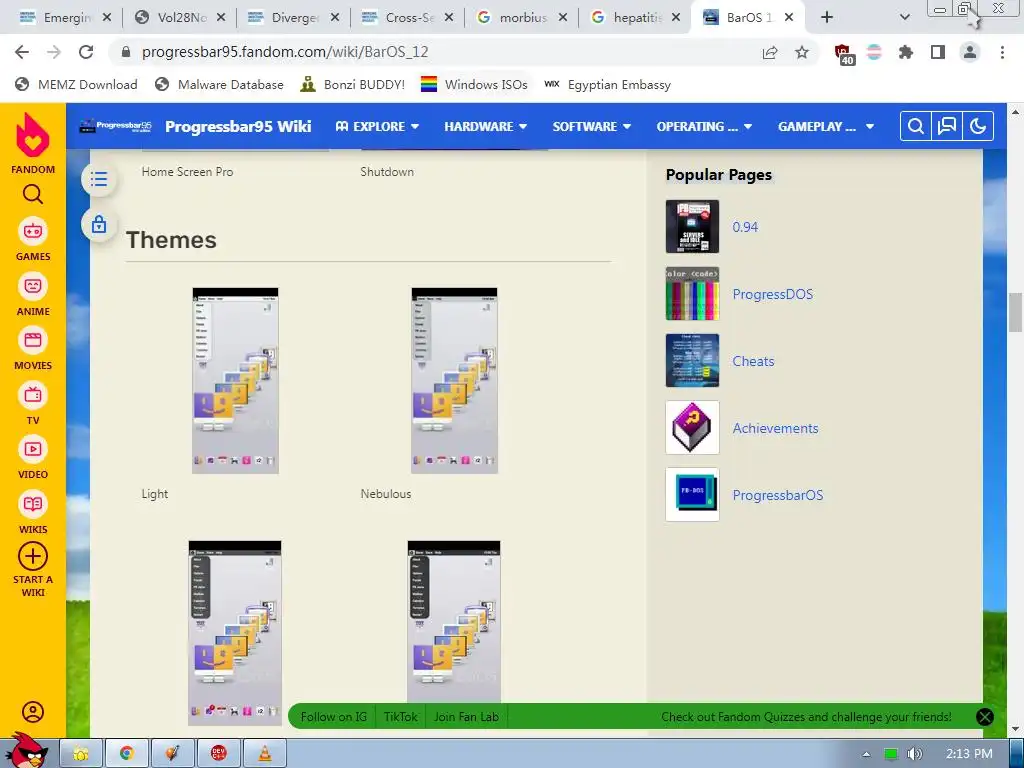
Task: Open the 0.94 popular page link
Action: [x=745, y=227]
